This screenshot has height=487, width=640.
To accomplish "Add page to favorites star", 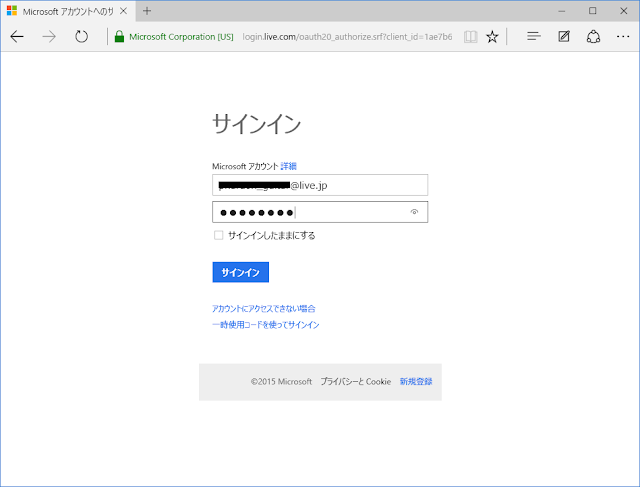I will pyautogui.click(x=492, y=37).
